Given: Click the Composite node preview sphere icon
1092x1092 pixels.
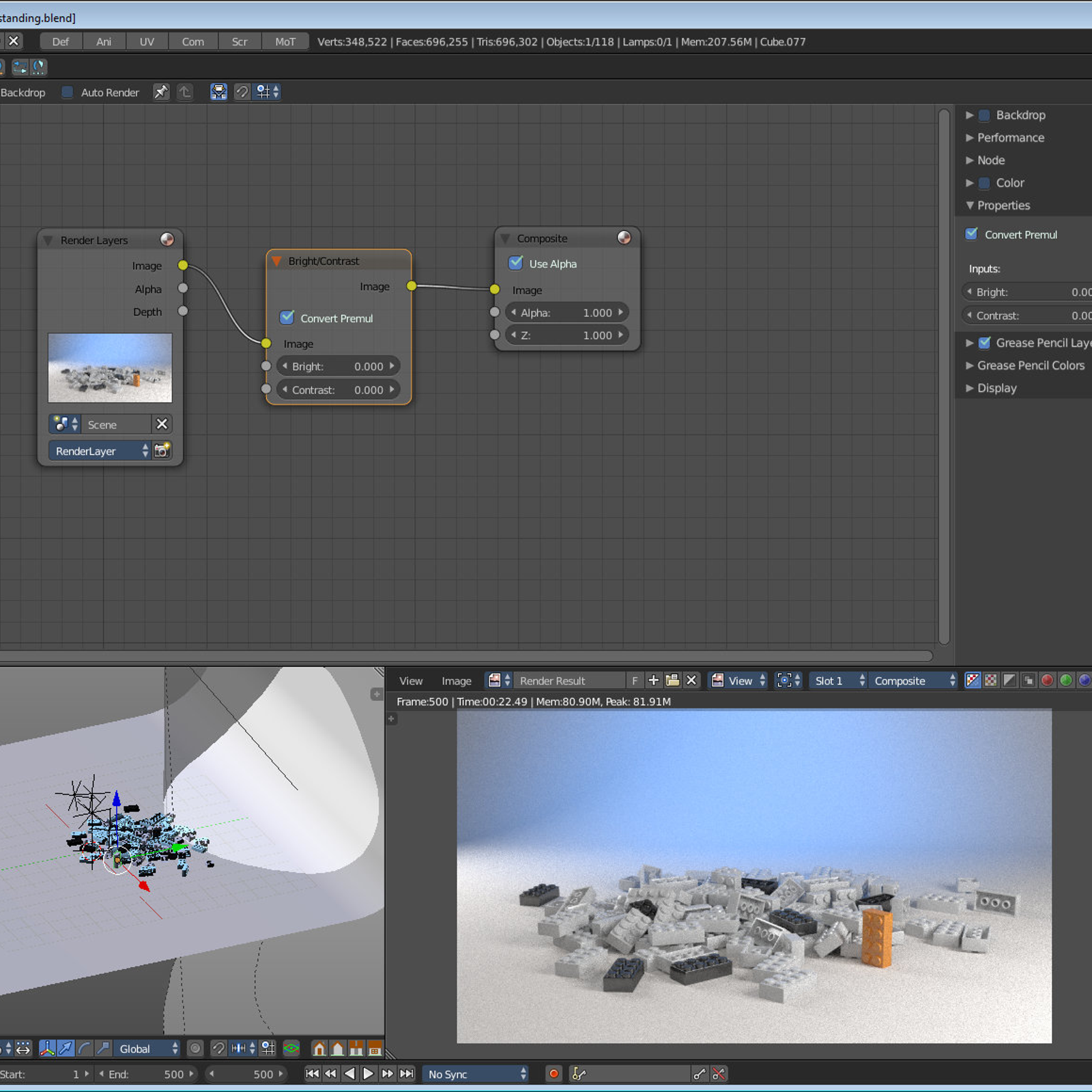Looking at the screenshot, I should [x=624, y=237].
